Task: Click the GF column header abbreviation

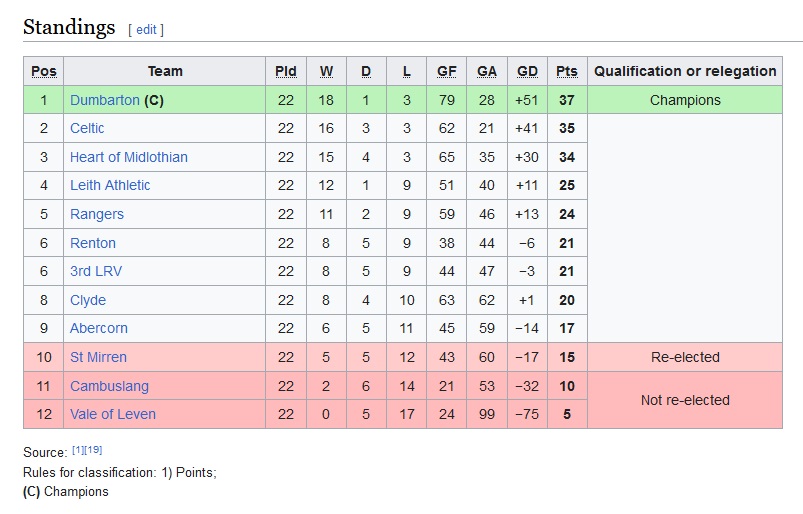Action: (447, 71)
